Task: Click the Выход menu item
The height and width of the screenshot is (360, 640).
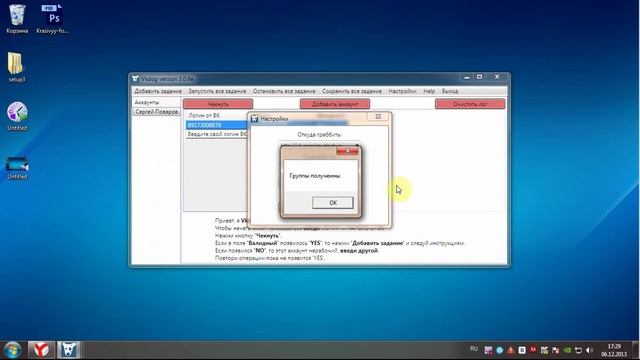Action: point(450,91)
